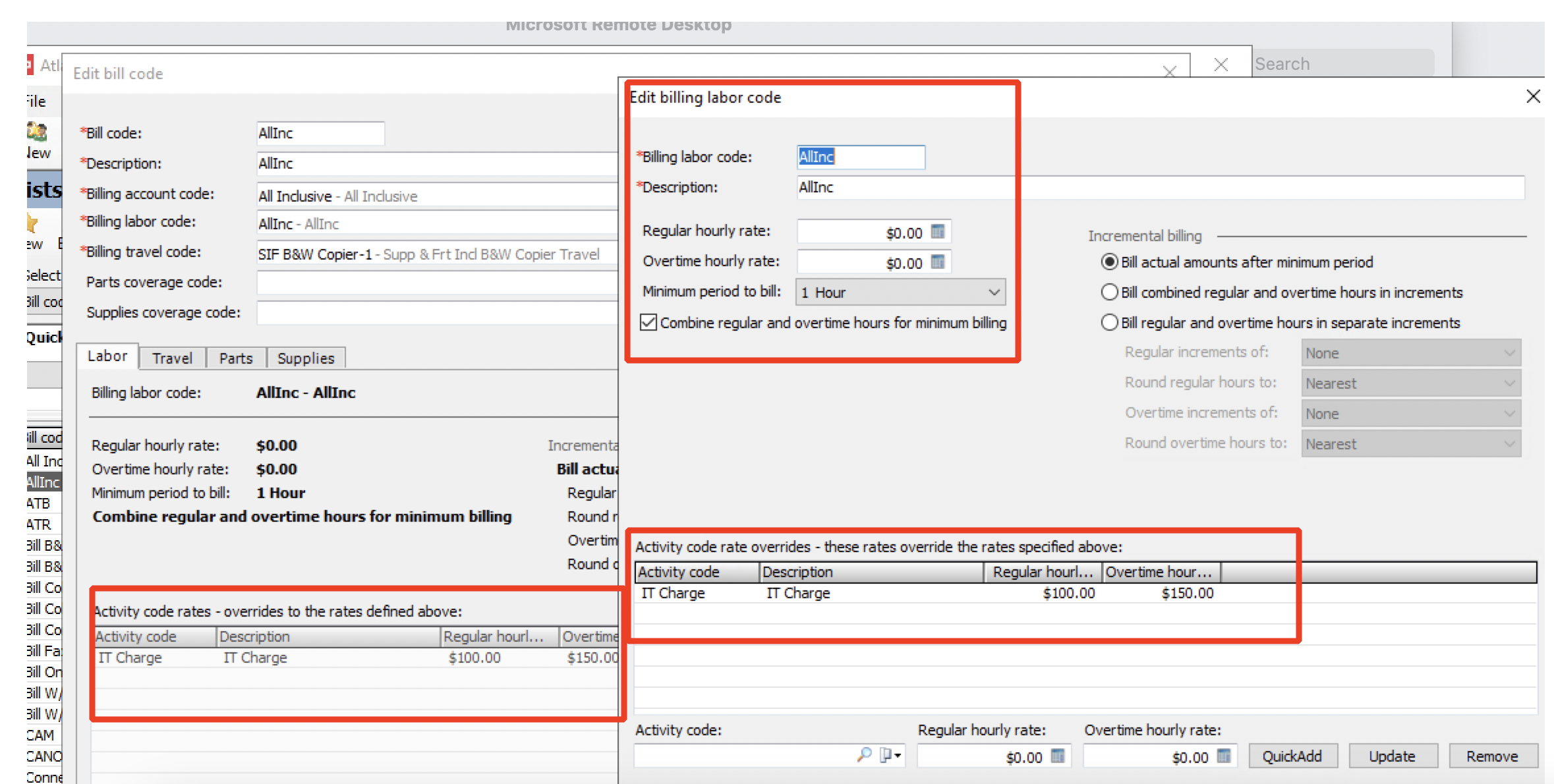This screenshot has width=1554, height=784.
Task: Open the Activity code flag options icon
Action: coord(891,755)
